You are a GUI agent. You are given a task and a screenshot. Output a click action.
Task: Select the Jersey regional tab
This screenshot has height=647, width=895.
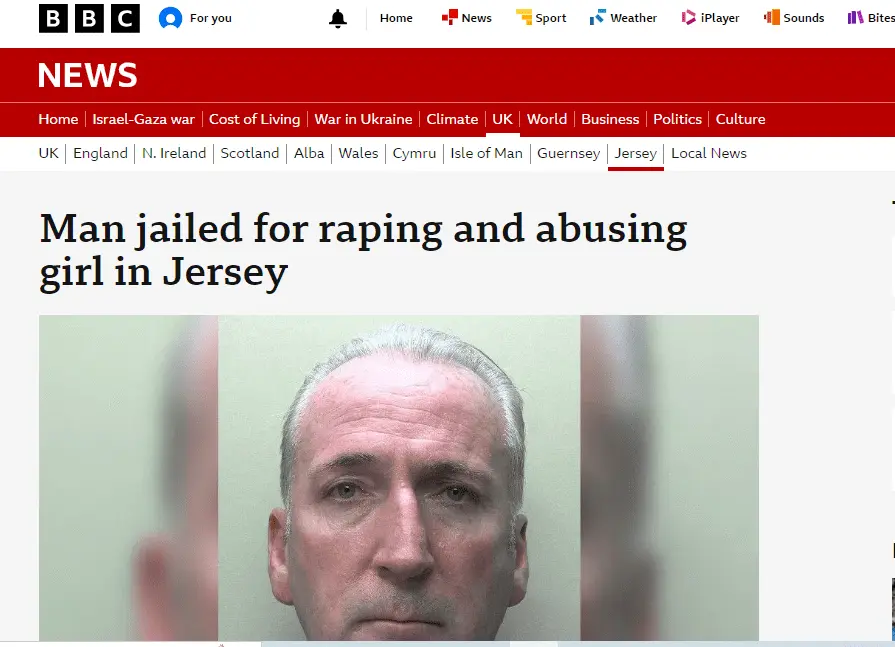click(x=636, y=153)
